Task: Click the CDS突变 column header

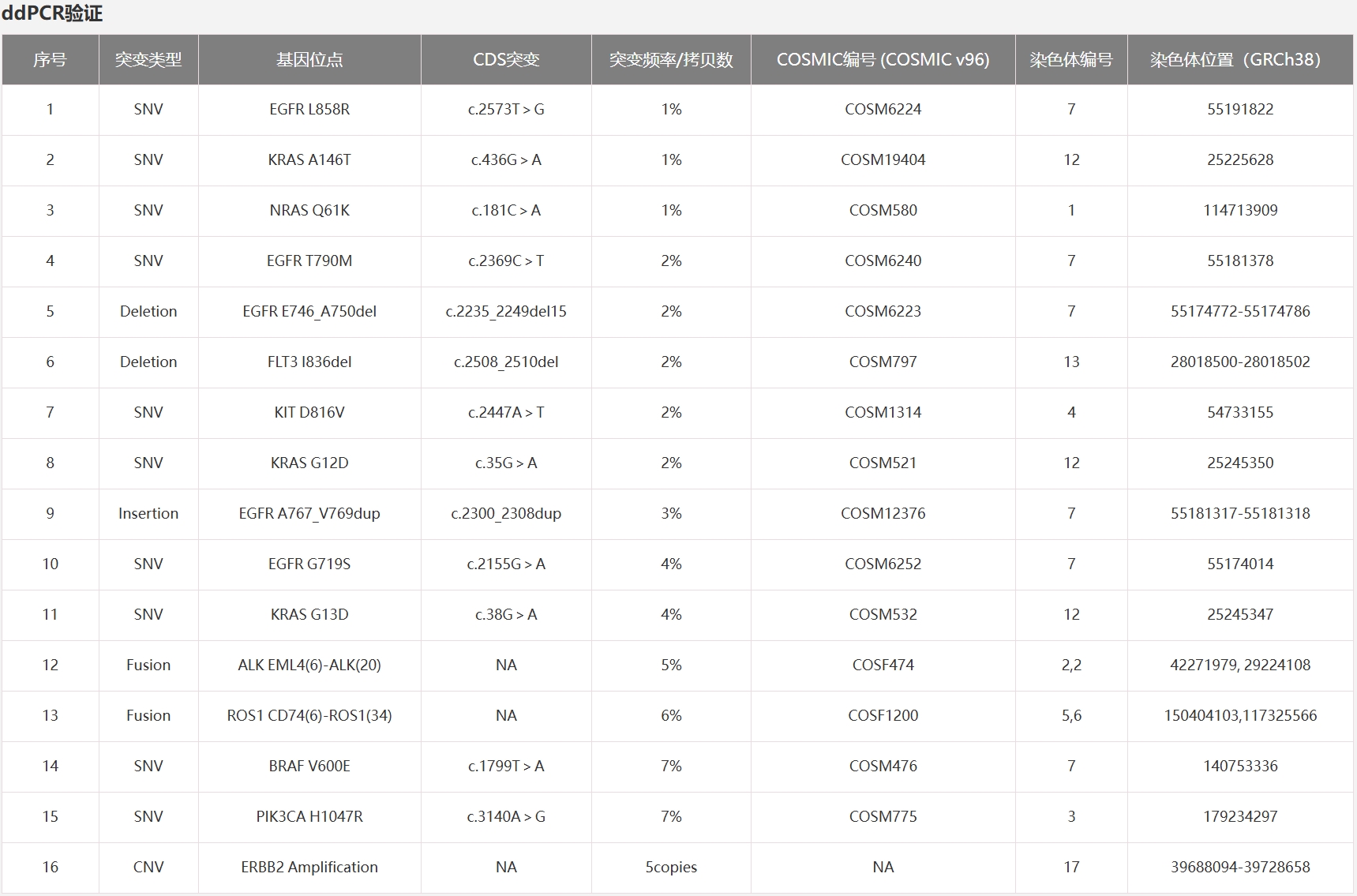Action: pyautogui.click(x=506, y=59)
